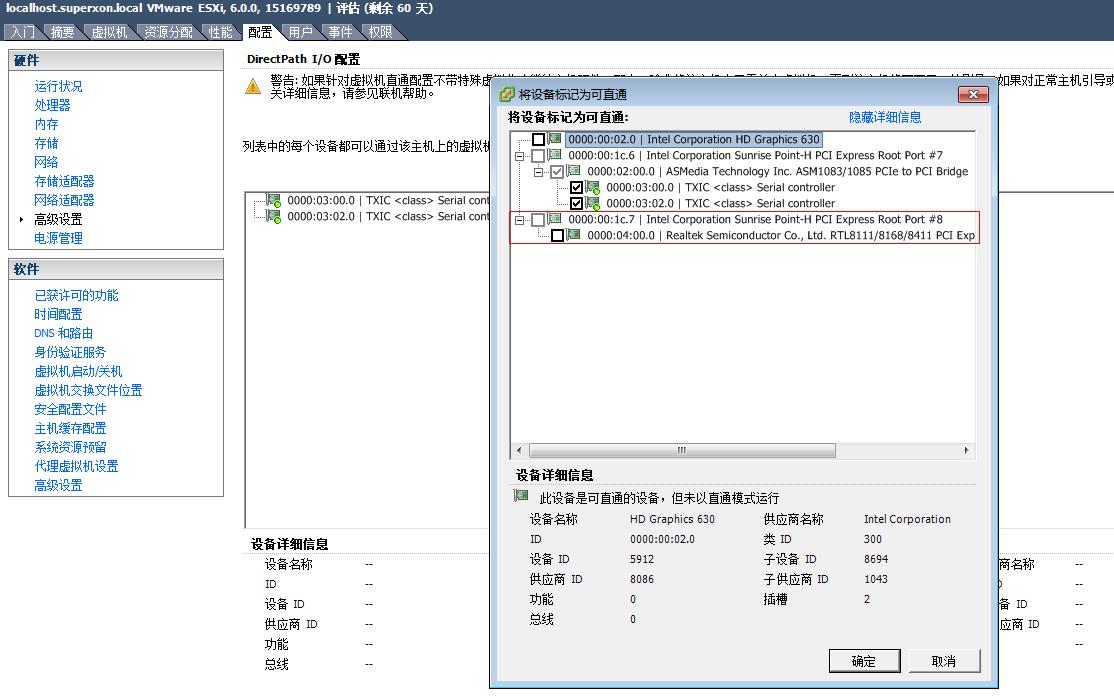Click the scrollbar right arrow in device tree

966,450
